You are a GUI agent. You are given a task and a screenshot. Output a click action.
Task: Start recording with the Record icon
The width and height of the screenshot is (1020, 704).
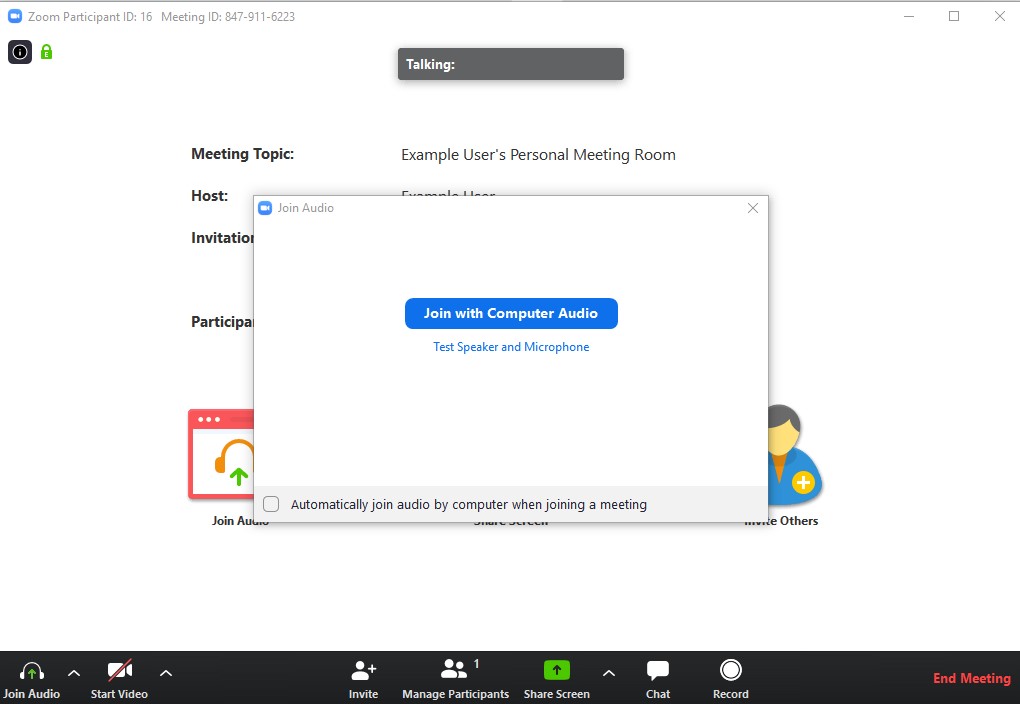pos(731,670)
